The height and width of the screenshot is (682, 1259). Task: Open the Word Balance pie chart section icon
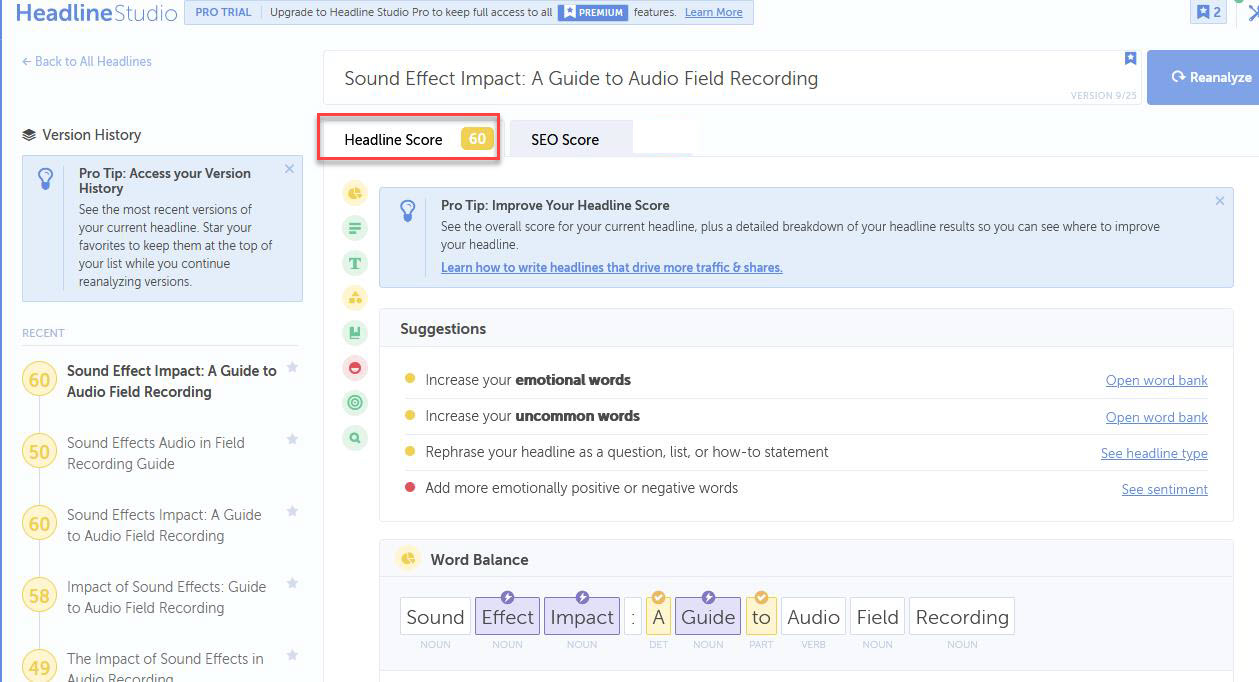coord(354,193)
